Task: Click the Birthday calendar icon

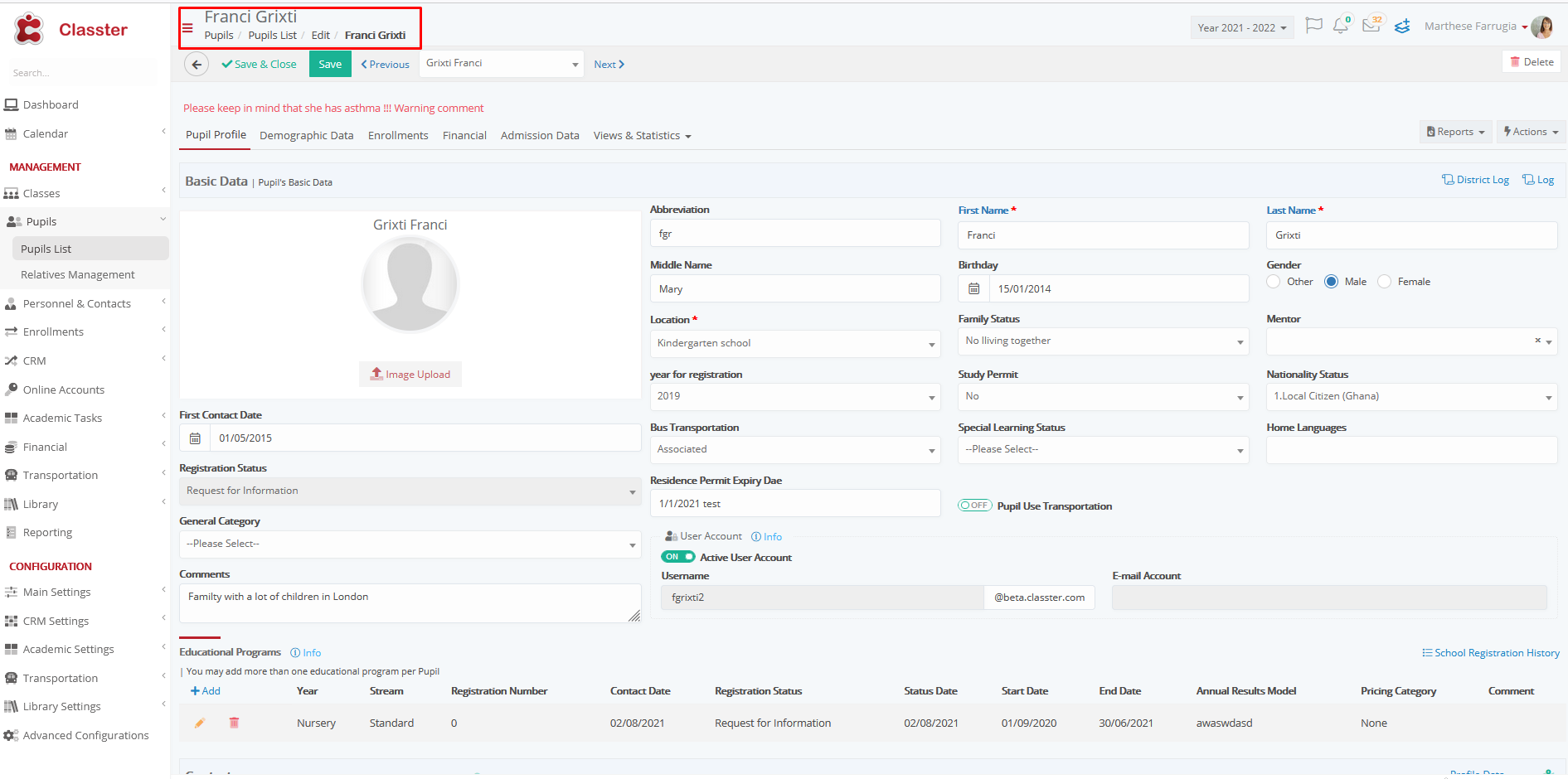Action: 974,288
